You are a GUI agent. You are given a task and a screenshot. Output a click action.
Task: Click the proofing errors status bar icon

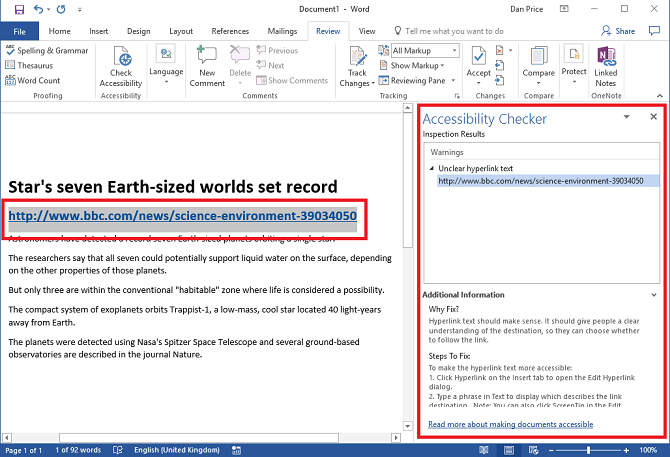point(118,450)
